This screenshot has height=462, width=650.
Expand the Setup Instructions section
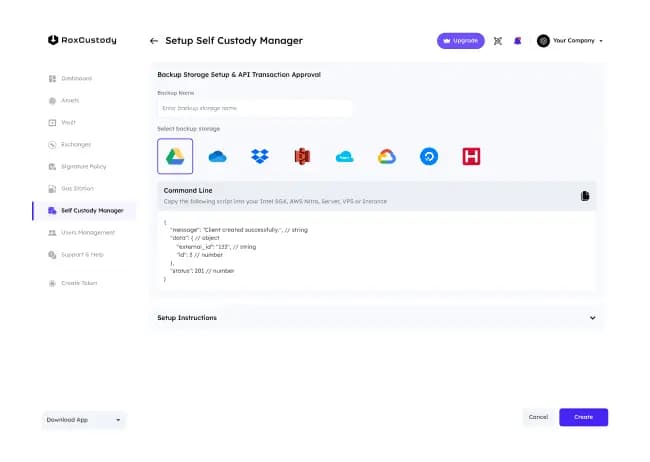coord(592,318)
